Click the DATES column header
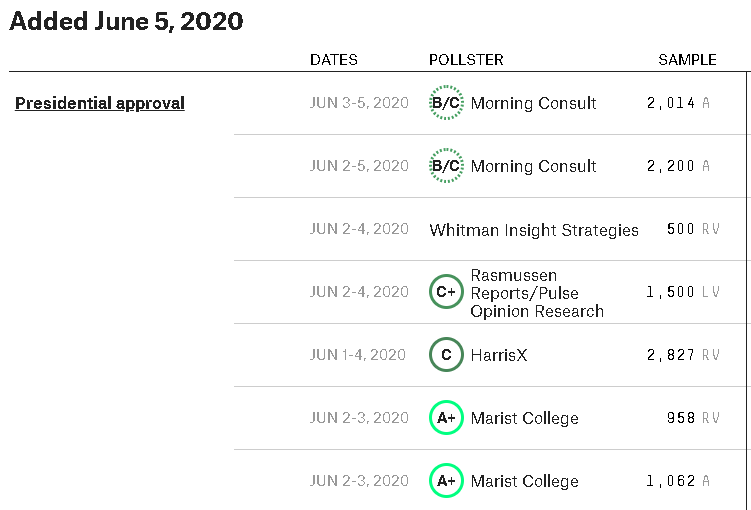Image resolution: width=751 pixels, height=510 pixels. [334, 60]
